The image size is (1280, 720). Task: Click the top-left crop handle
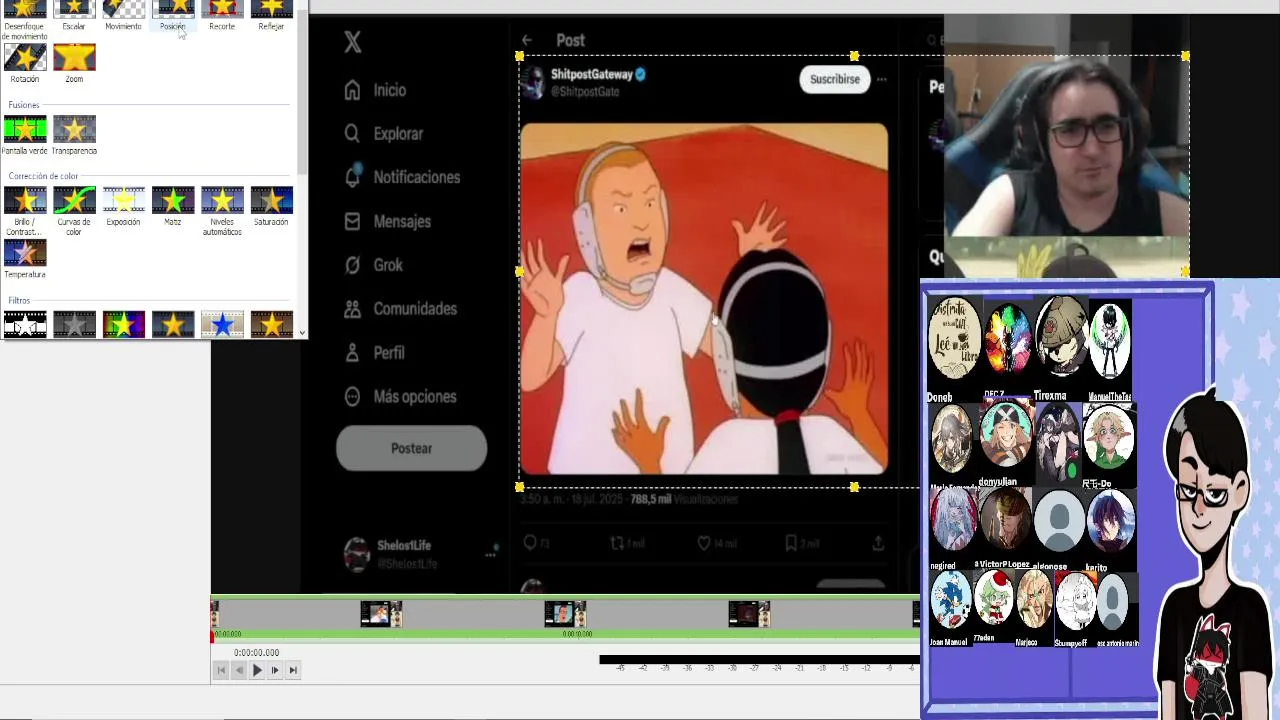coord(519,56)
